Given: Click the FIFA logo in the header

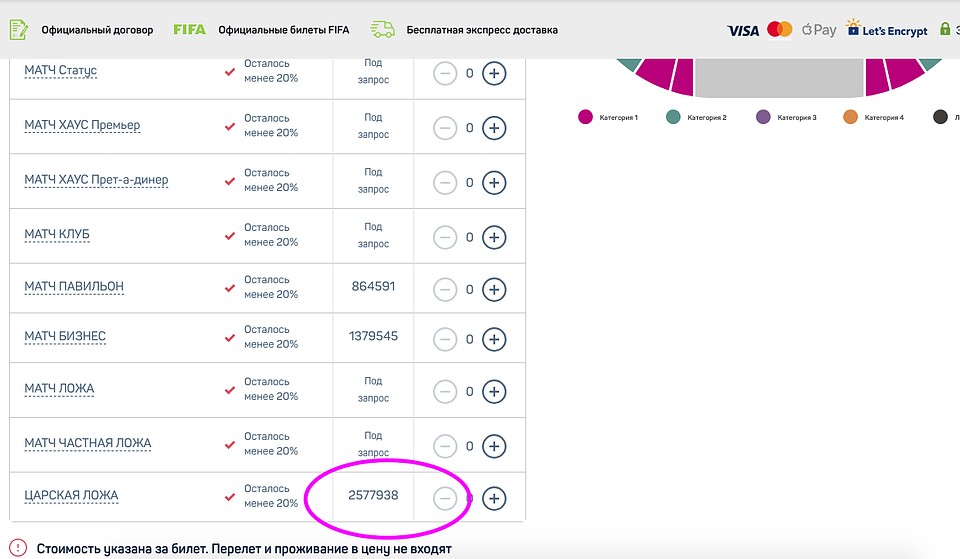Looking at the screenshot, I should 189,29.
